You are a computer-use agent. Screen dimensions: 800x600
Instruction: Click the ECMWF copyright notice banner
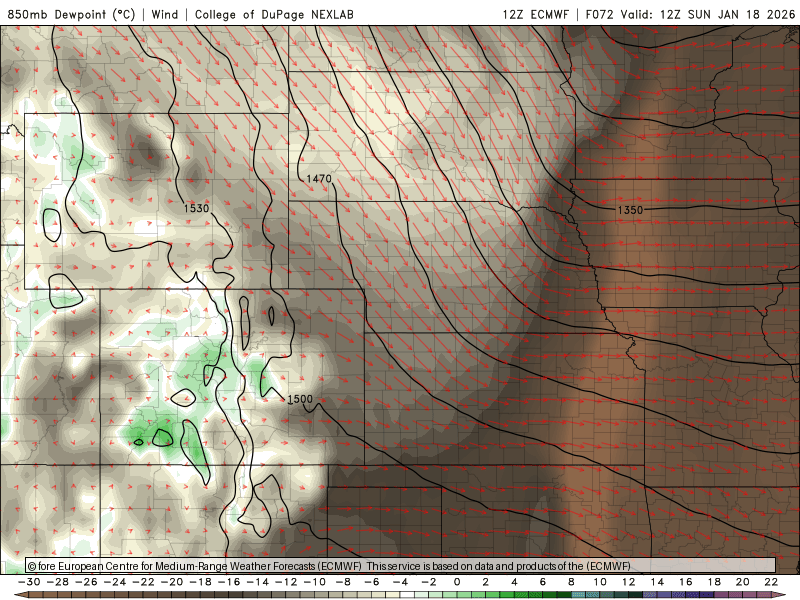pos(401,566)
